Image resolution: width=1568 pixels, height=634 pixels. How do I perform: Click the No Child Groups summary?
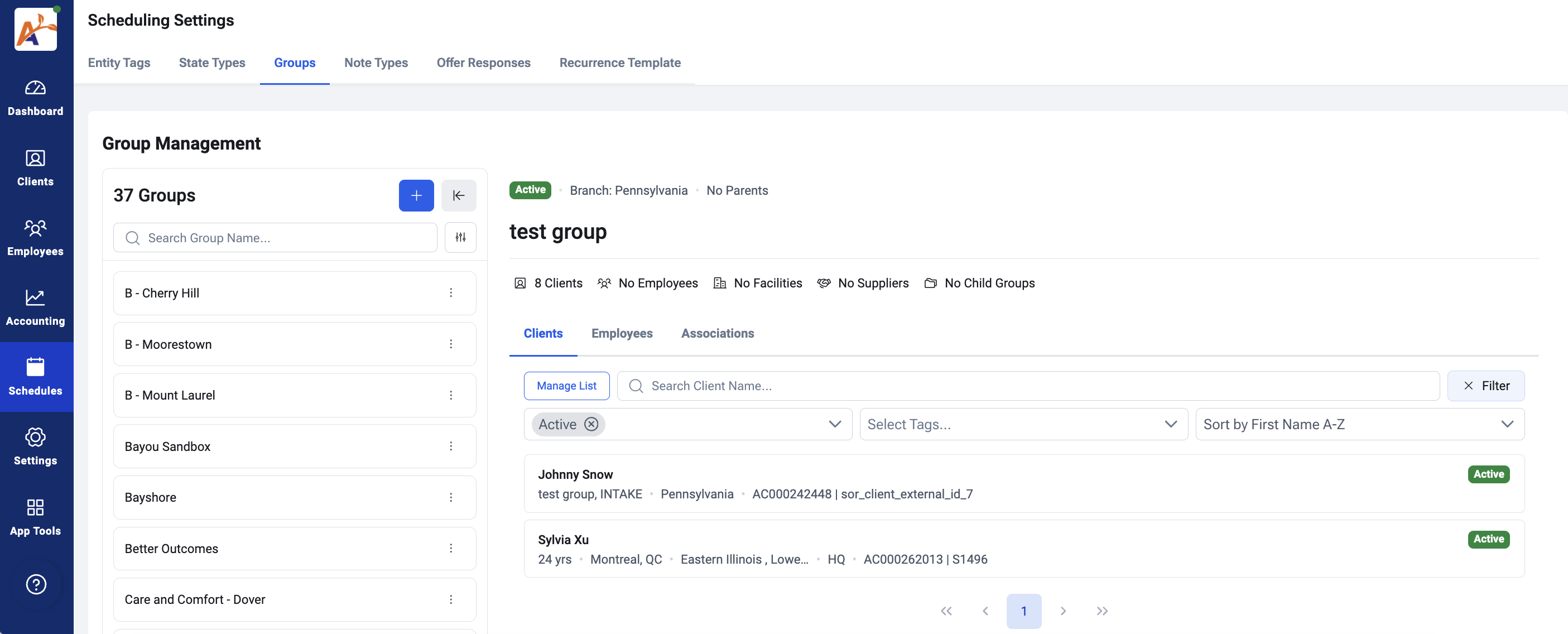pos(979,283)
